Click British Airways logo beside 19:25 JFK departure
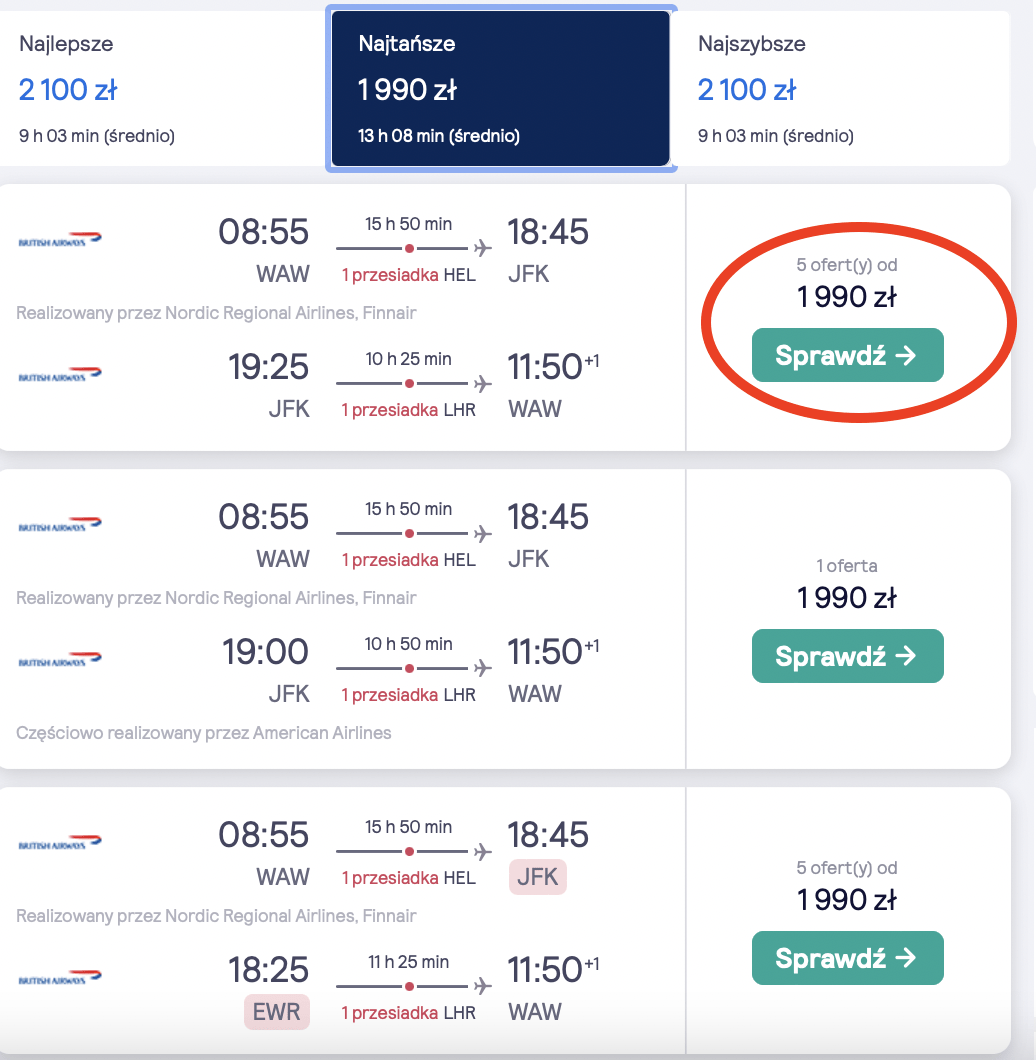1036x1060 pixels. coord(60,375)
